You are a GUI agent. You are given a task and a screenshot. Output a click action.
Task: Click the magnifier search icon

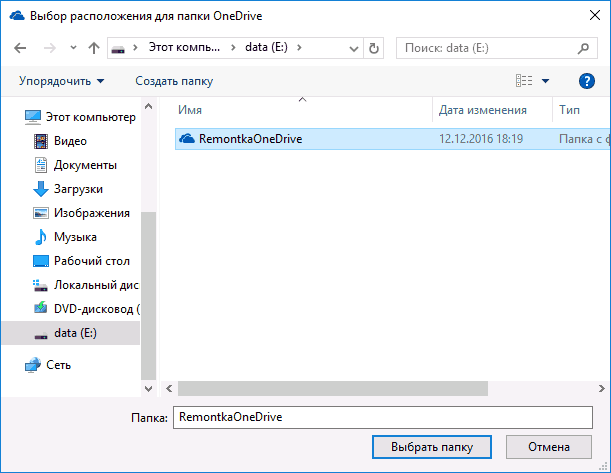583,48
